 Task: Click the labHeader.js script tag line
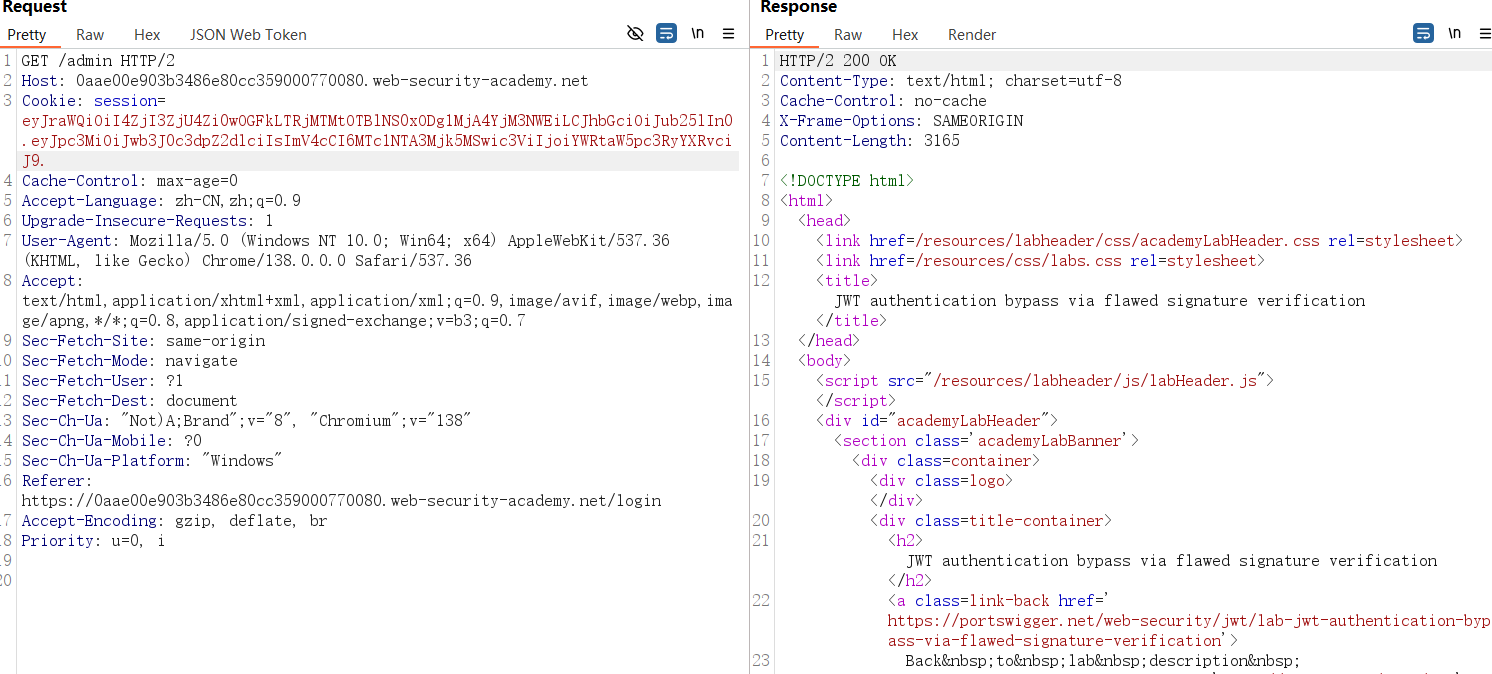pos(1045,381)
